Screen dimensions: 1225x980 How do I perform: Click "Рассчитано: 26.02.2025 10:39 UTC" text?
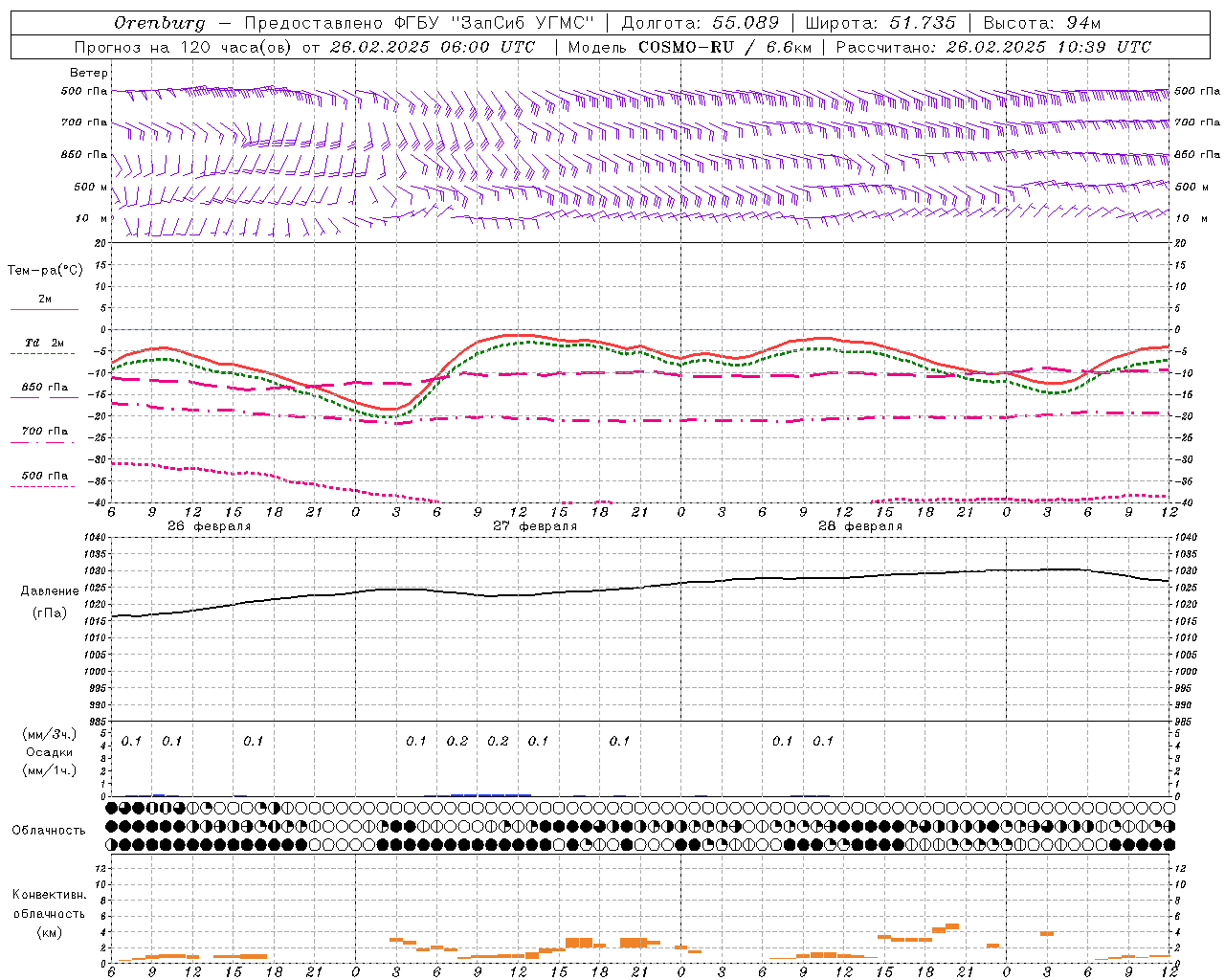(x=993, y=47)
